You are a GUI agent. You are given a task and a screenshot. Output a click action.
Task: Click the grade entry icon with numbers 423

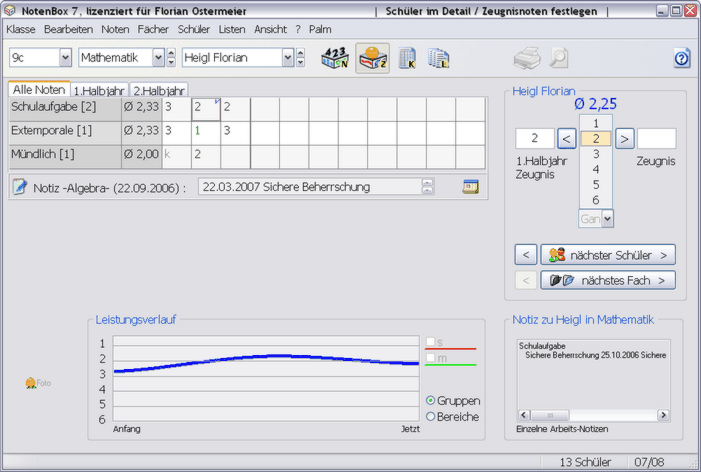pos(334,58)
